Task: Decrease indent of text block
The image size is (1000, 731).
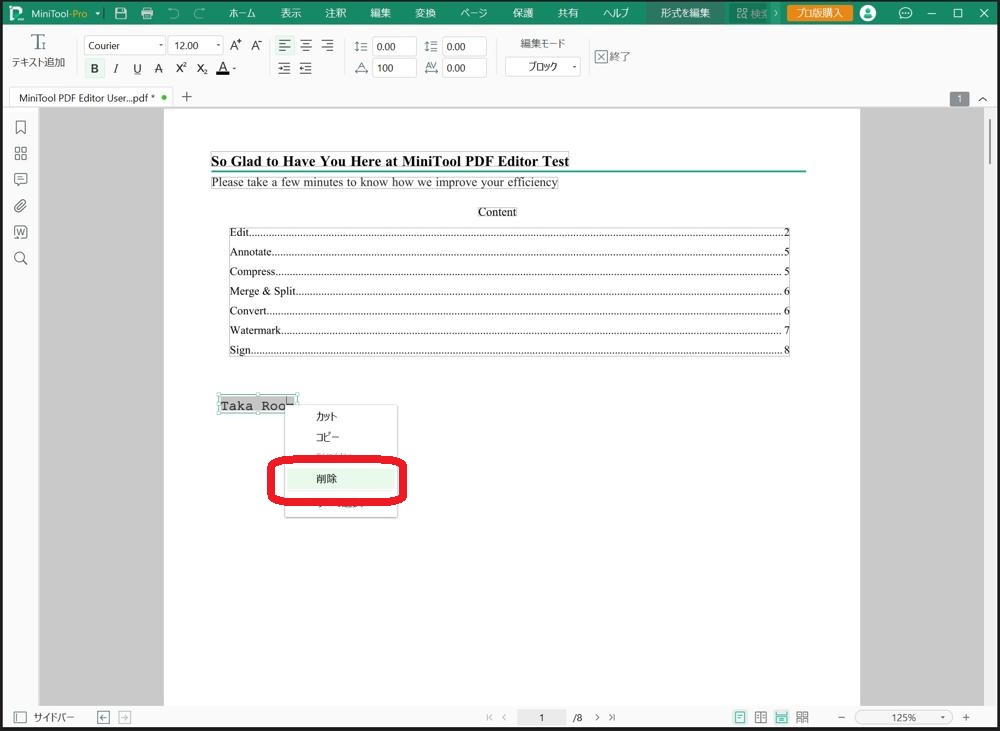Action: 306,68
